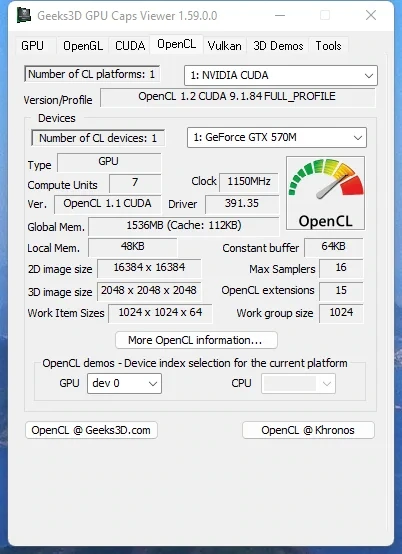Image resolution: width=402 pixels, height=554 pixels.
Task: Switch to the GPU tab
Action: pos(32,46)
